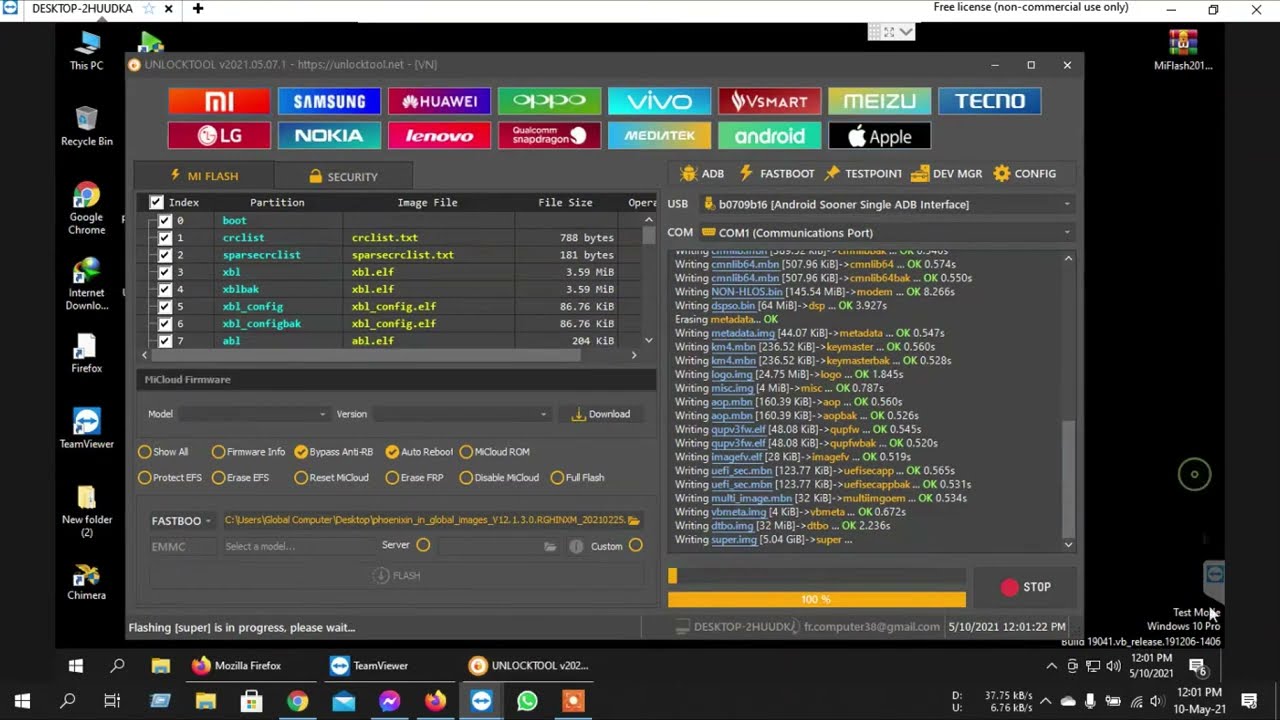
Task: Select the Samsung brand tile
Action: point(329,101)
